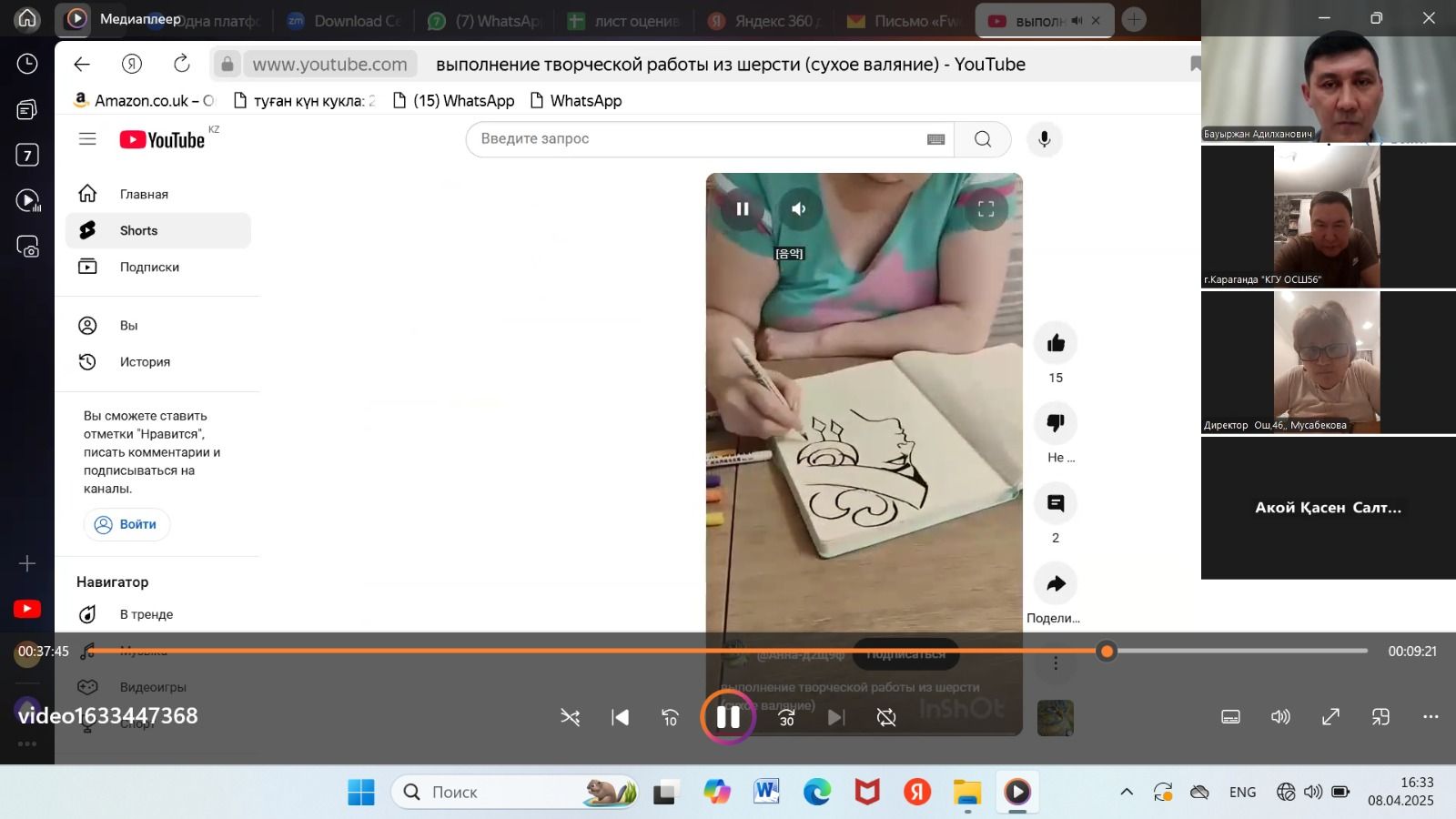Toggle repeat mode in media player

(886, 717)
